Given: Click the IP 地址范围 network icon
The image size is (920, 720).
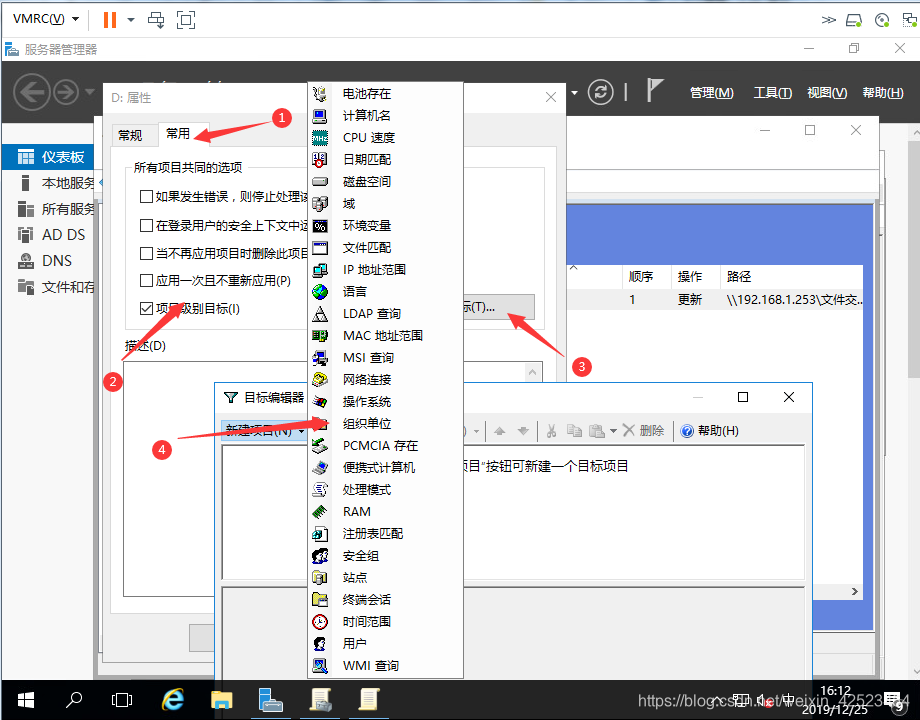Looking at the screenshot, I should click(320, 270).
